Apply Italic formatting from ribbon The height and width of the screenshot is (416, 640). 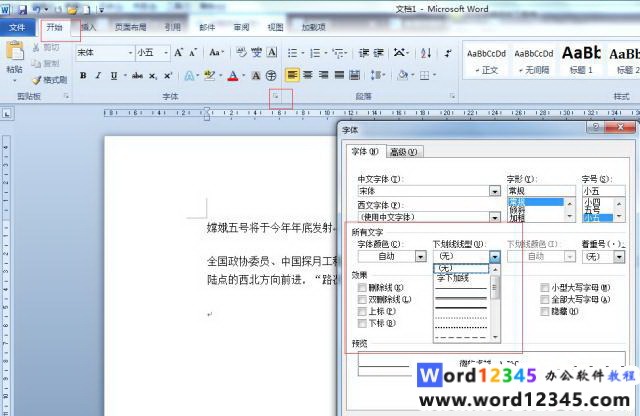click(99, 75)
